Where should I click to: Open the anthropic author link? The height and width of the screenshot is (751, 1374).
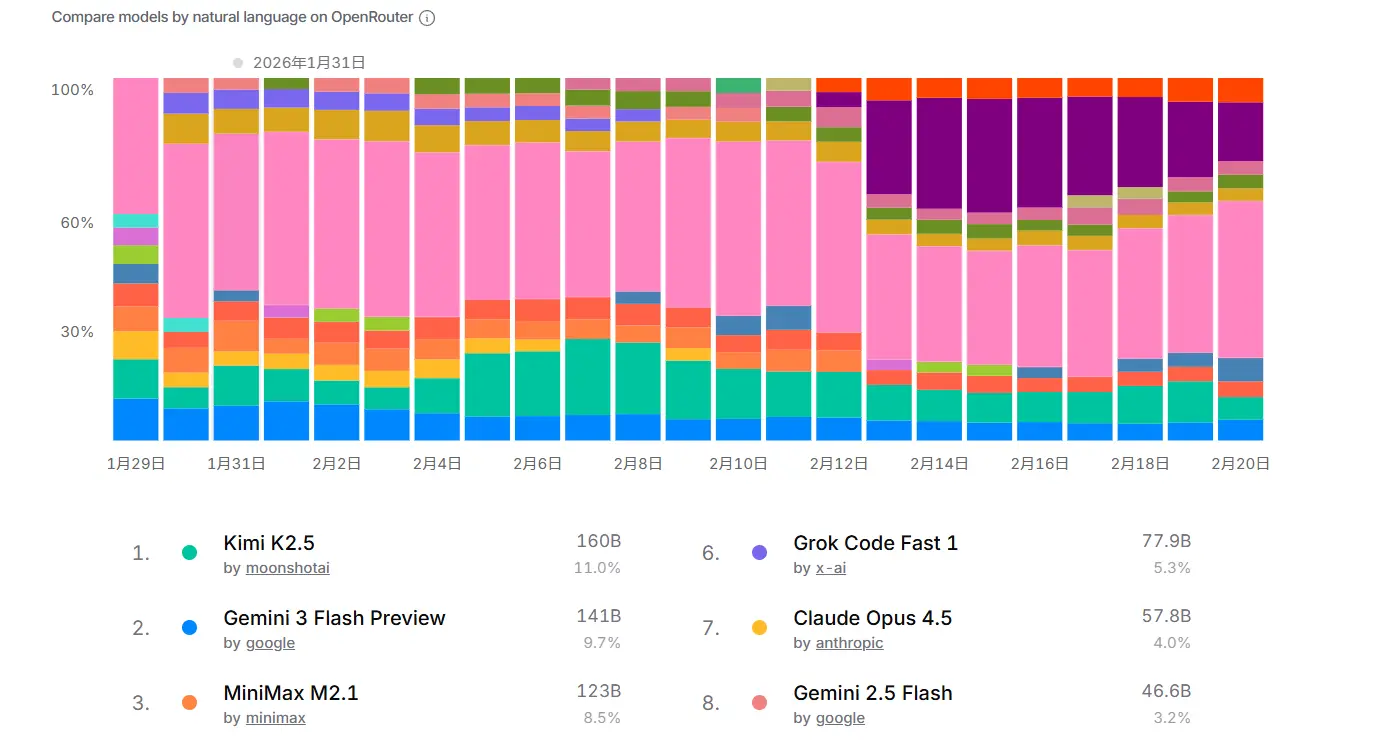849,643
